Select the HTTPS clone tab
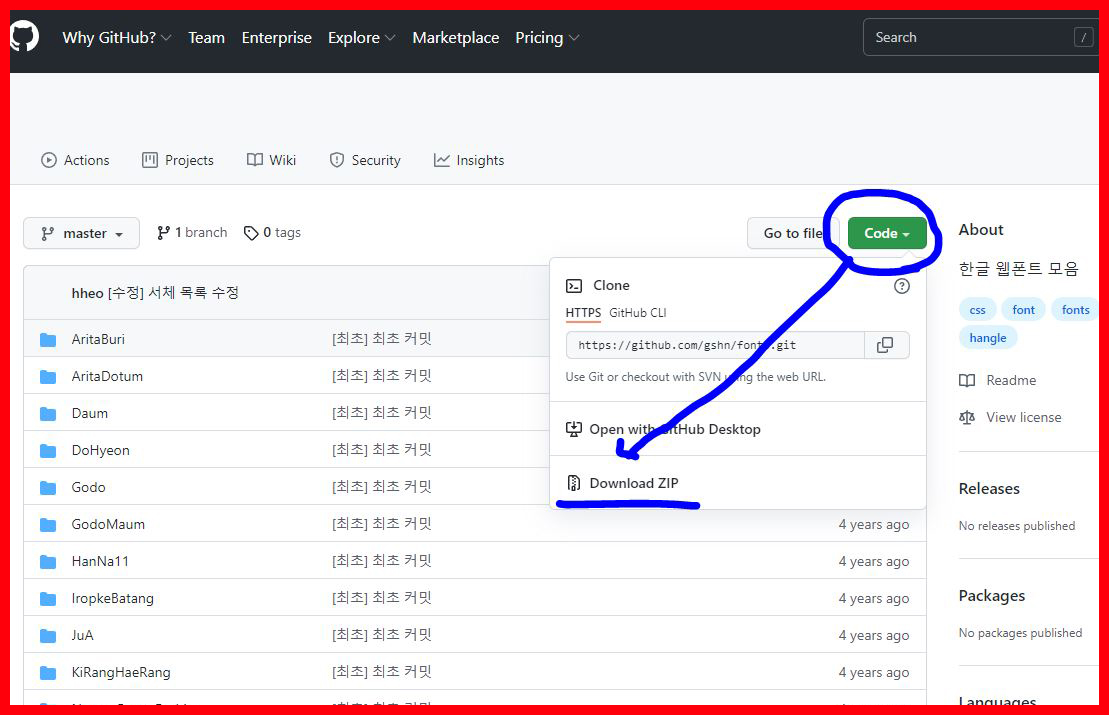Image resolution: width=1109 pixels, height=715 pixels. click(583, 313)
